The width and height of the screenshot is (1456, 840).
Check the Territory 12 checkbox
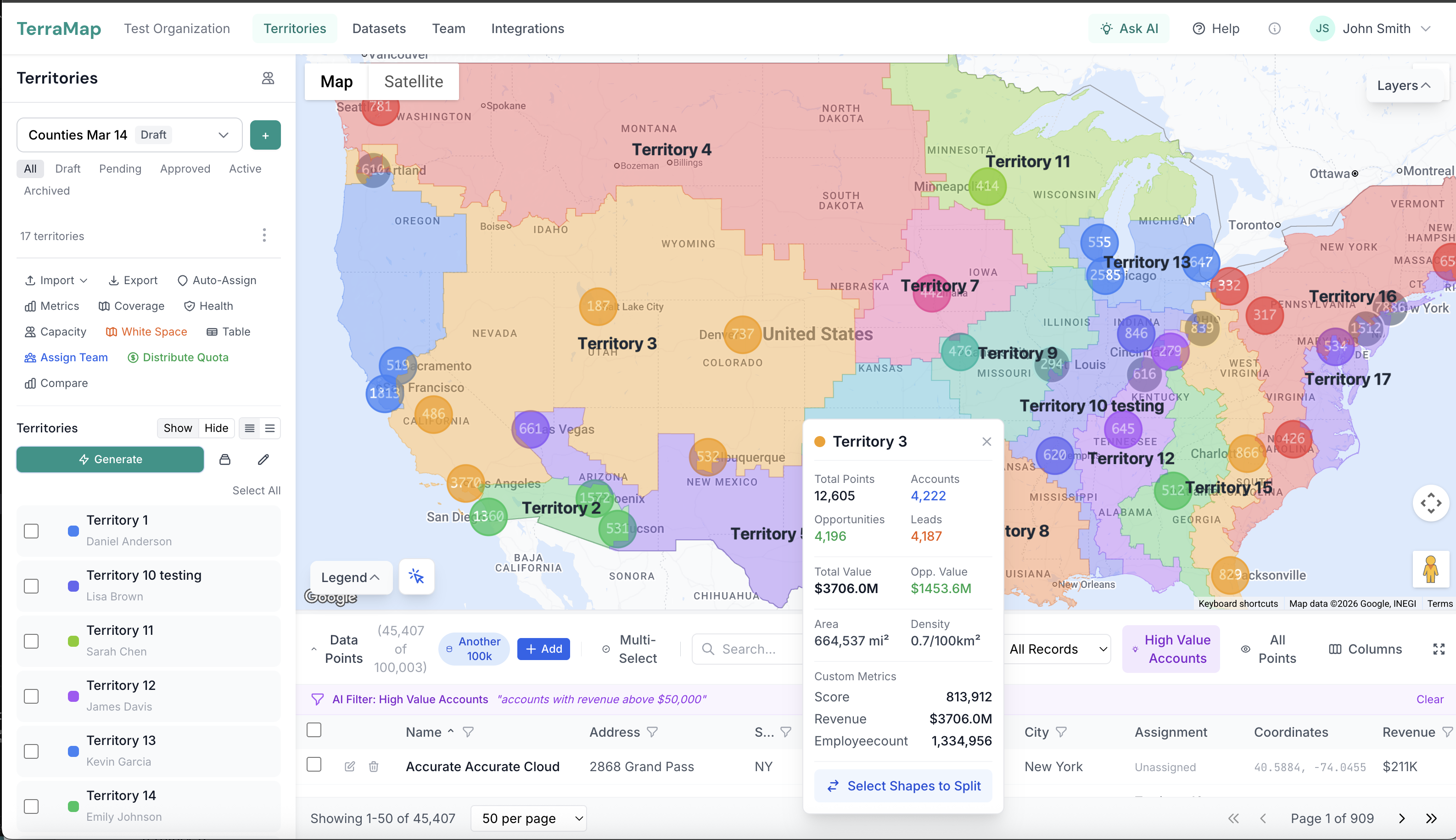coord(31,696)
